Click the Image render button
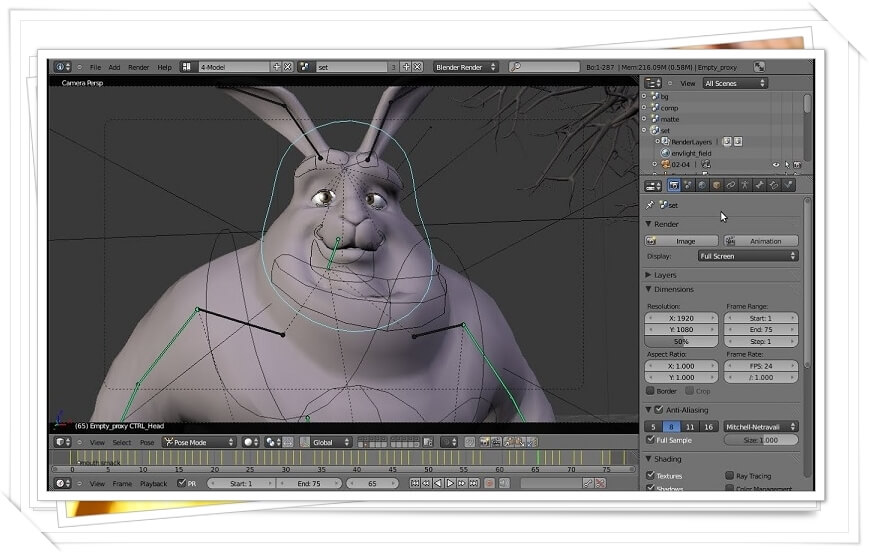The height and width of the screenshot is (553, 869). tap(682, 241)
